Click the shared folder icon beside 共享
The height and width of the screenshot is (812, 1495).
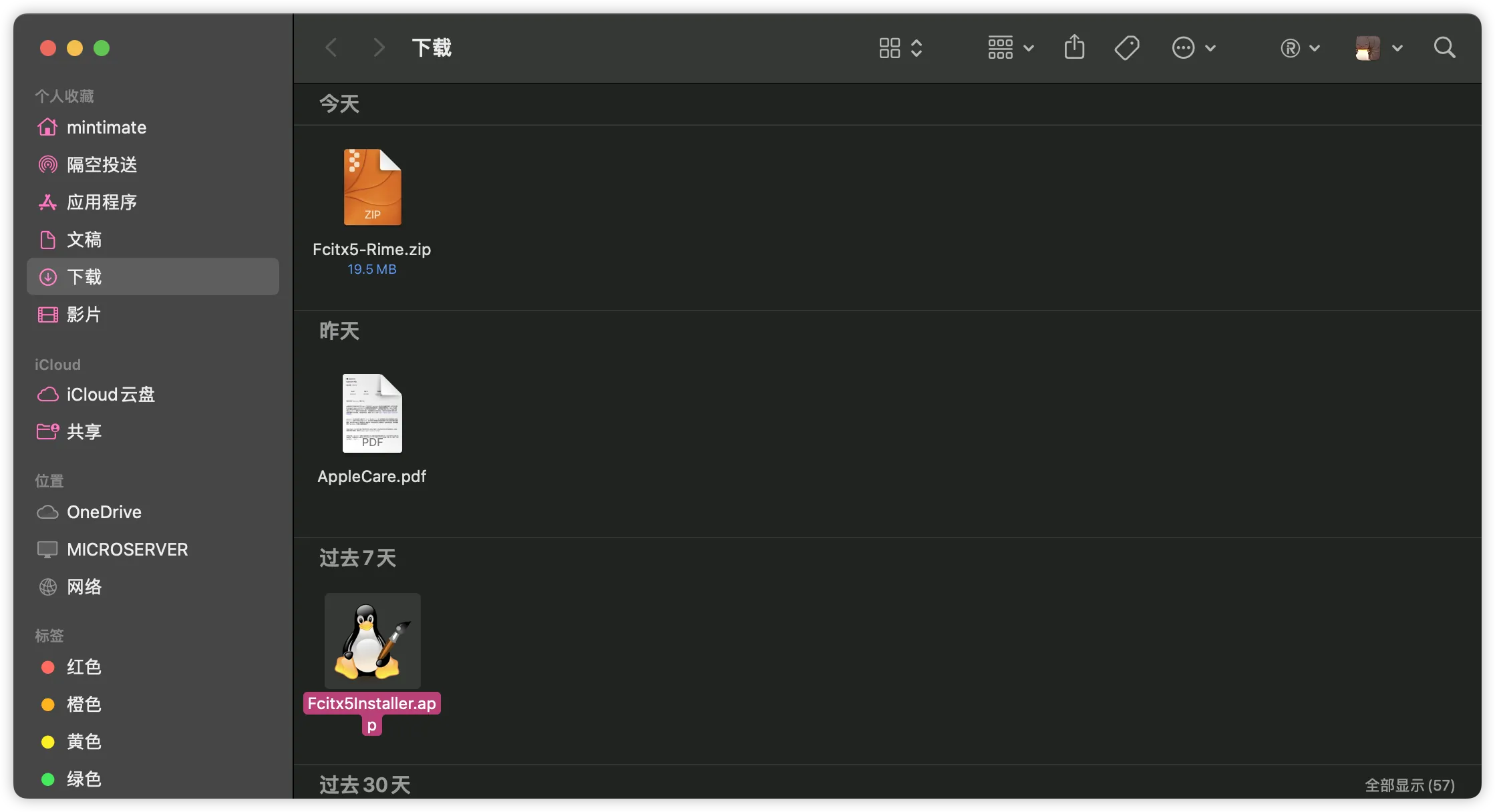tap(47, 431)
